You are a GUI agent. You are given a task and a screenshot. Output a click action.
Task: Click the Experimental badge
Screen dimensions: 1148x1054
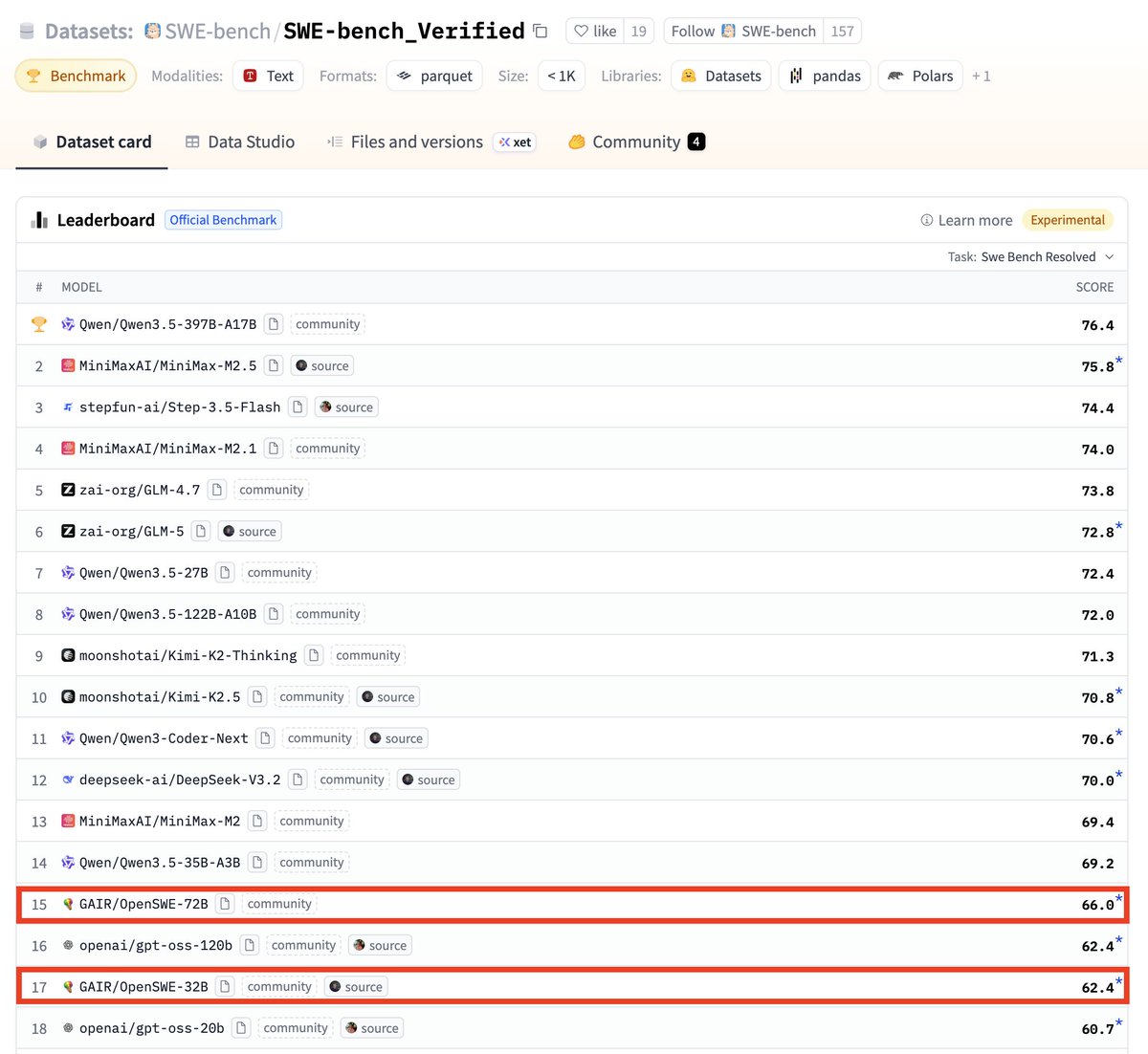(x=1068, y=220)
